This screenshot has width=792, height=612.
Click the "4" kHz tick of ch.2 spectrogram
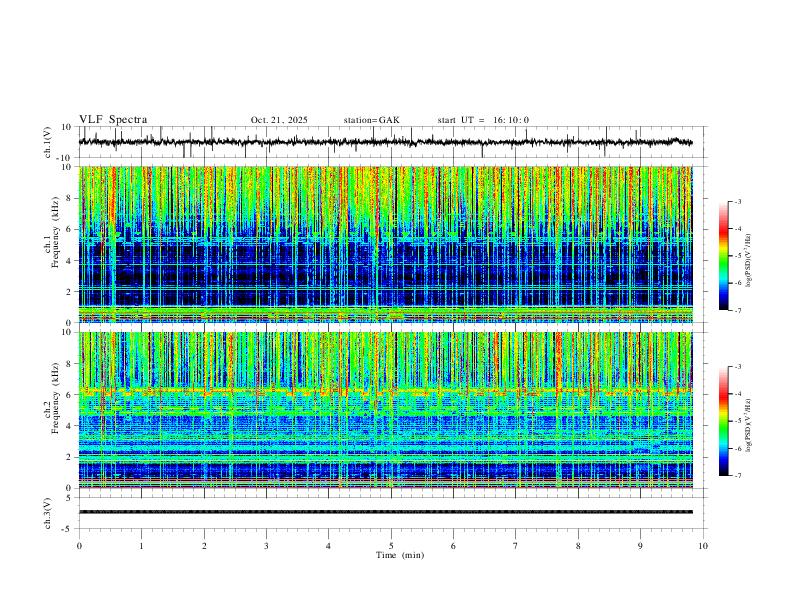70,426
